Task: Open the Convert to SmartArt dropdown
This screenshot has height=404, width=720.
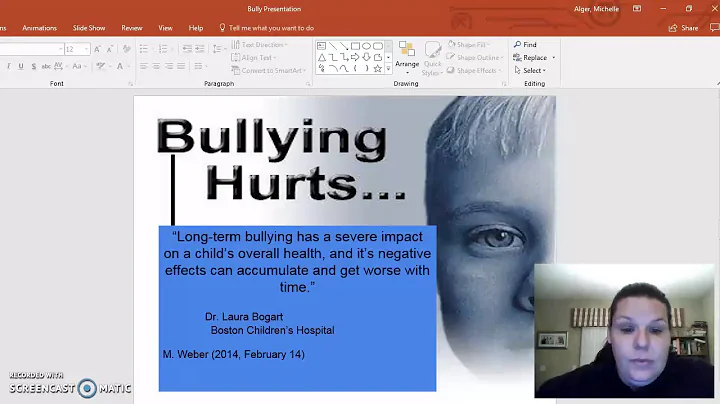Action: click(269, 70)
